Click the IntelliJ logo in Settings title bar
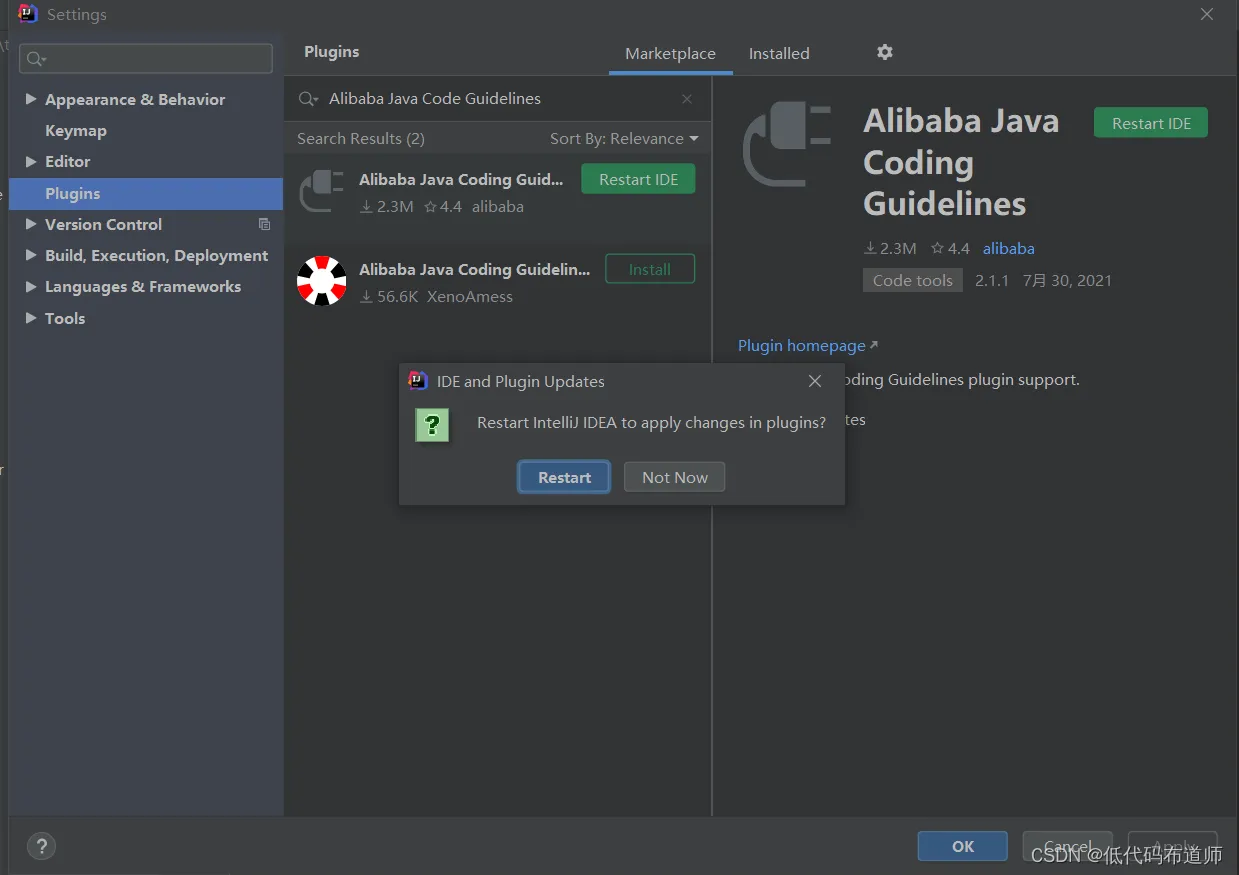This screenshot has height=875, width=1239. (x=28, y=14)
